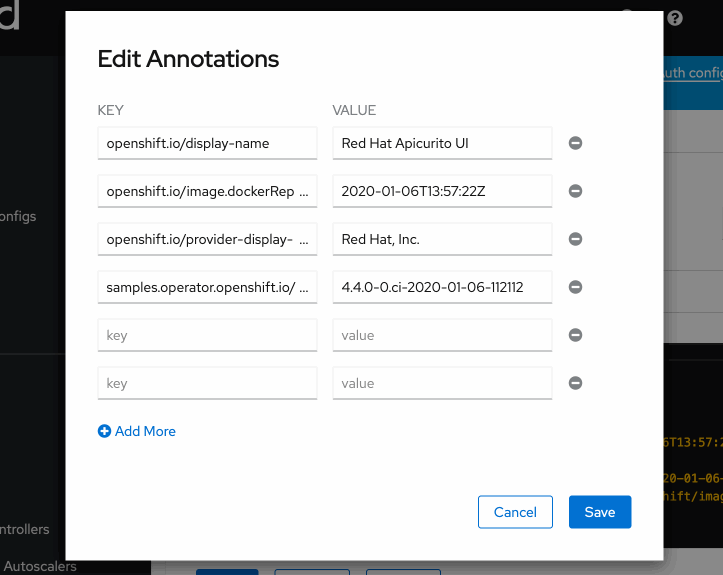Click the Add More link
Screen dimensions: 723x575
click(136, 431)
